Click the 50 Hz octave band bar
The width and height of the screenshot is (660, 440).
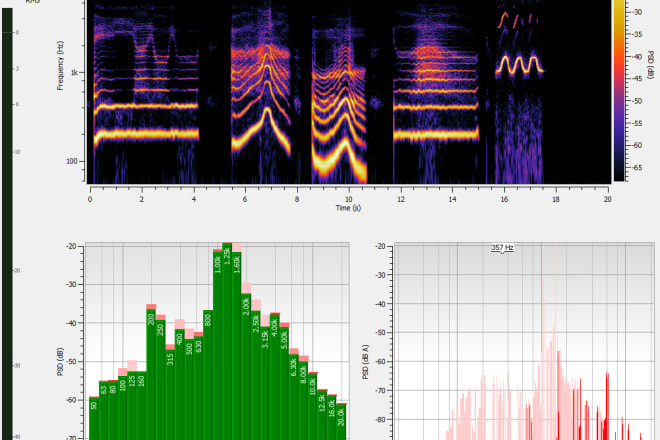[x=94, y=415]
